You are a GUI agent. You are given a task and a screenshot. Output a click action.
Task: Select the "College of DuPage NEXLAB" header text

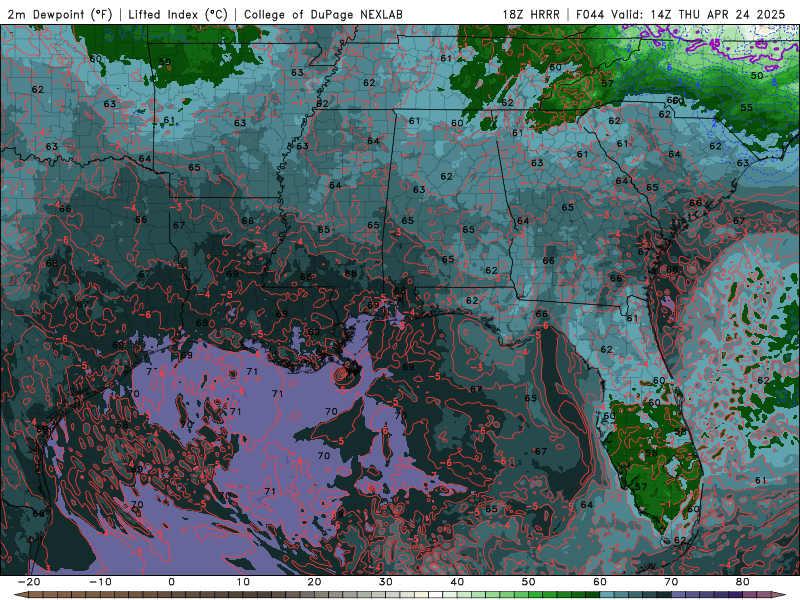(323, 15)
